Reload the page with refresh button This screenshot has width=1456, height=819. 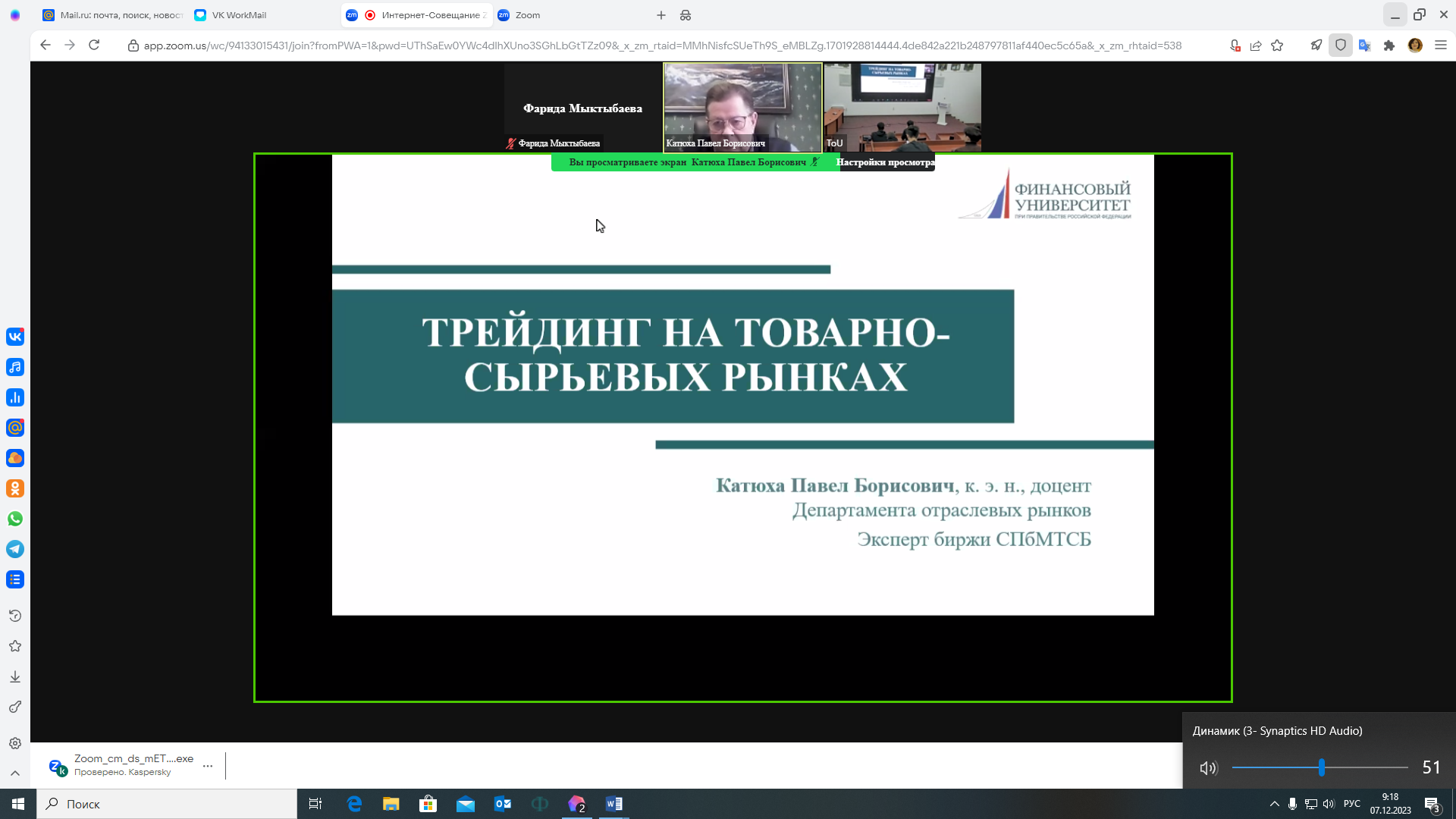(94, 45)
